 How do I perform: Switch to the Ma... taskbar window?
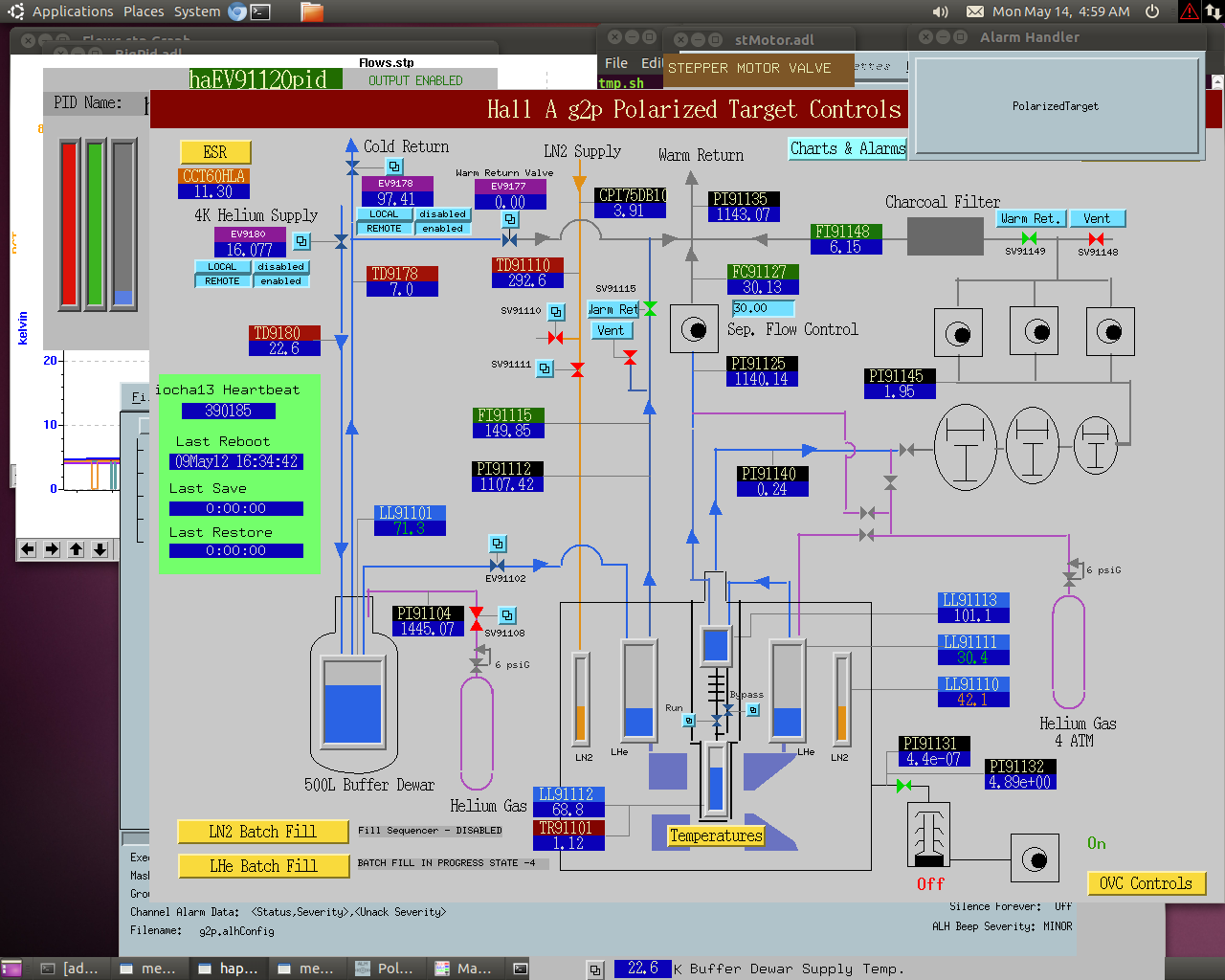pyautogui.click(x=464, y=969)
